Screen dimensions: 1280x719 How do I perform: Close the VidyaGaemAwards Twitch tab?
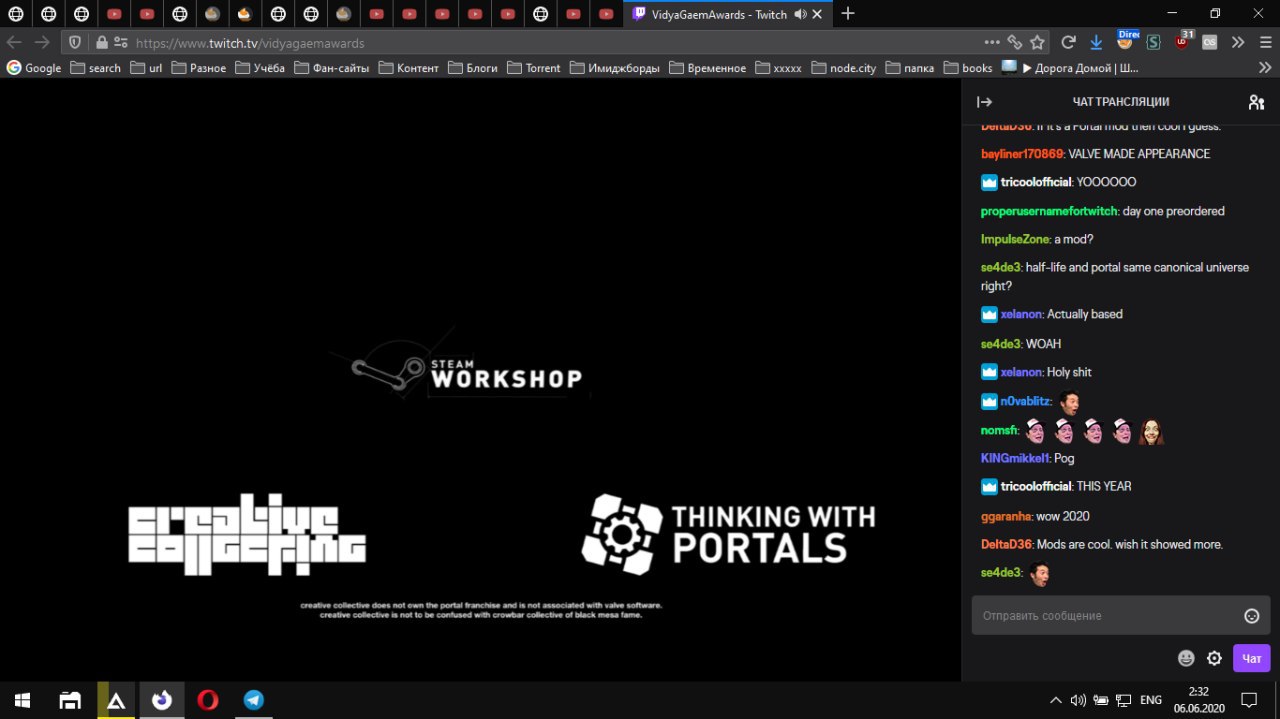(818, 14)
